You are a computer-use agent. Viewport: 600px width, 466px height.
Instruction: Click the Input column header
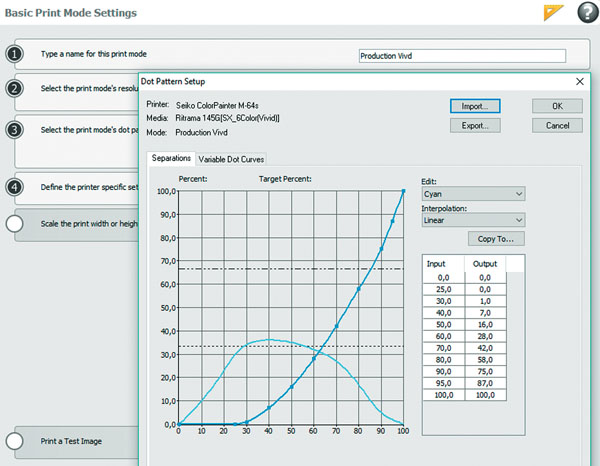[x=444, y=264]
